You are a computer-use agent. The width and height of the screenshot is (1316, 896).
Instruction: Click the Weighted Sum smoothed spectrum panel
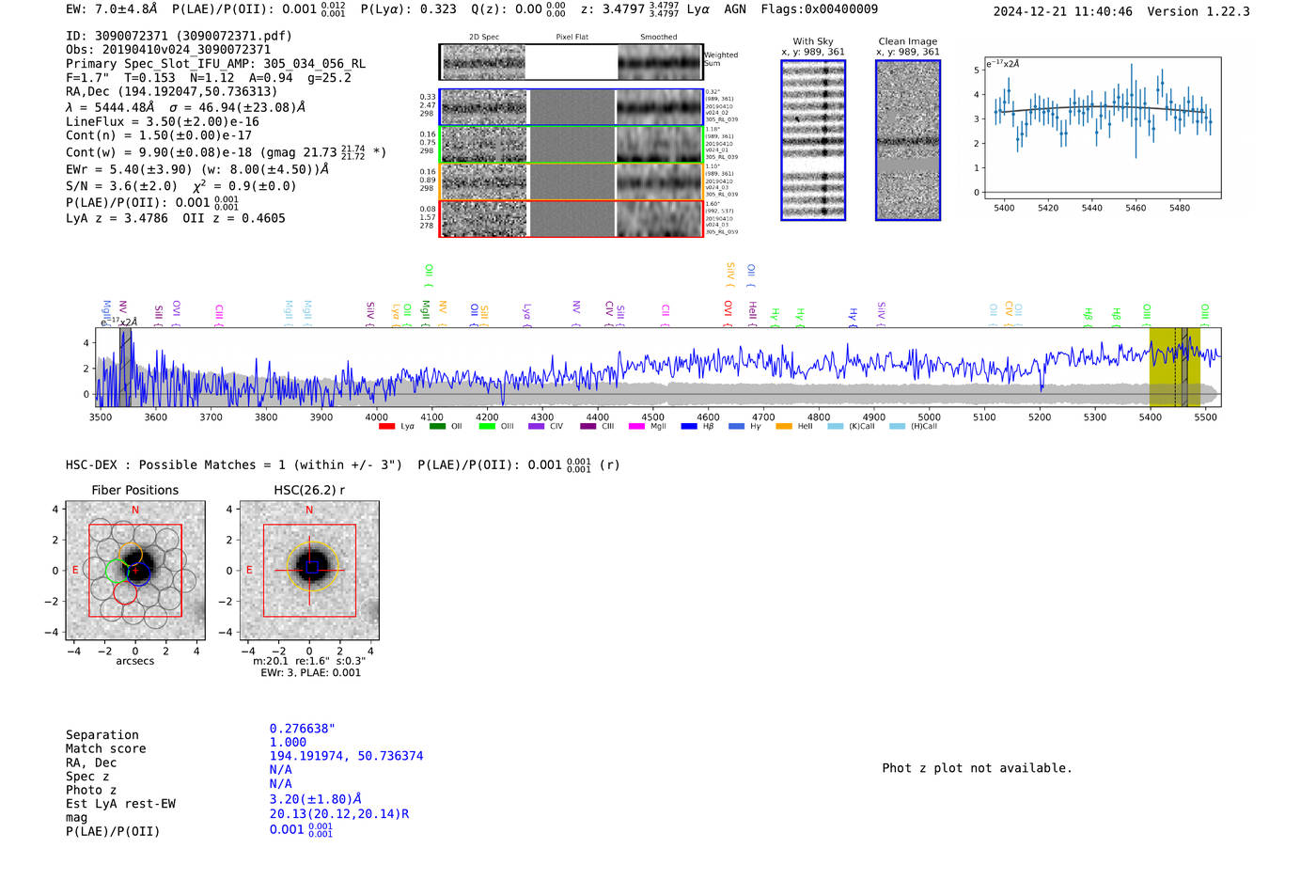[x=659, y=63]
